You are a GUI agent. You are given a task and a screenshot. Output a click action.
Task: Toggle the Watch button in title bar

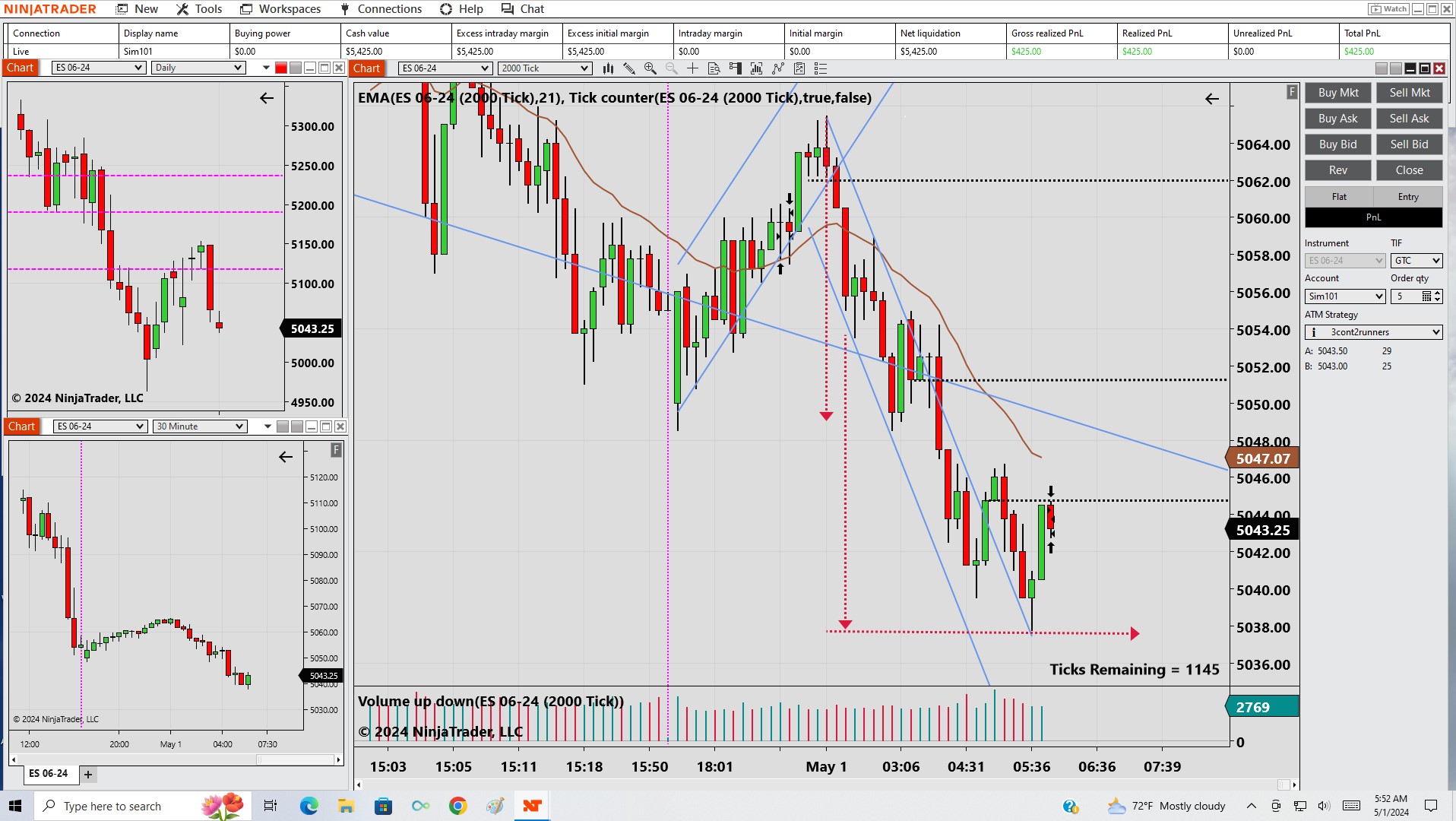(1389, 9)
